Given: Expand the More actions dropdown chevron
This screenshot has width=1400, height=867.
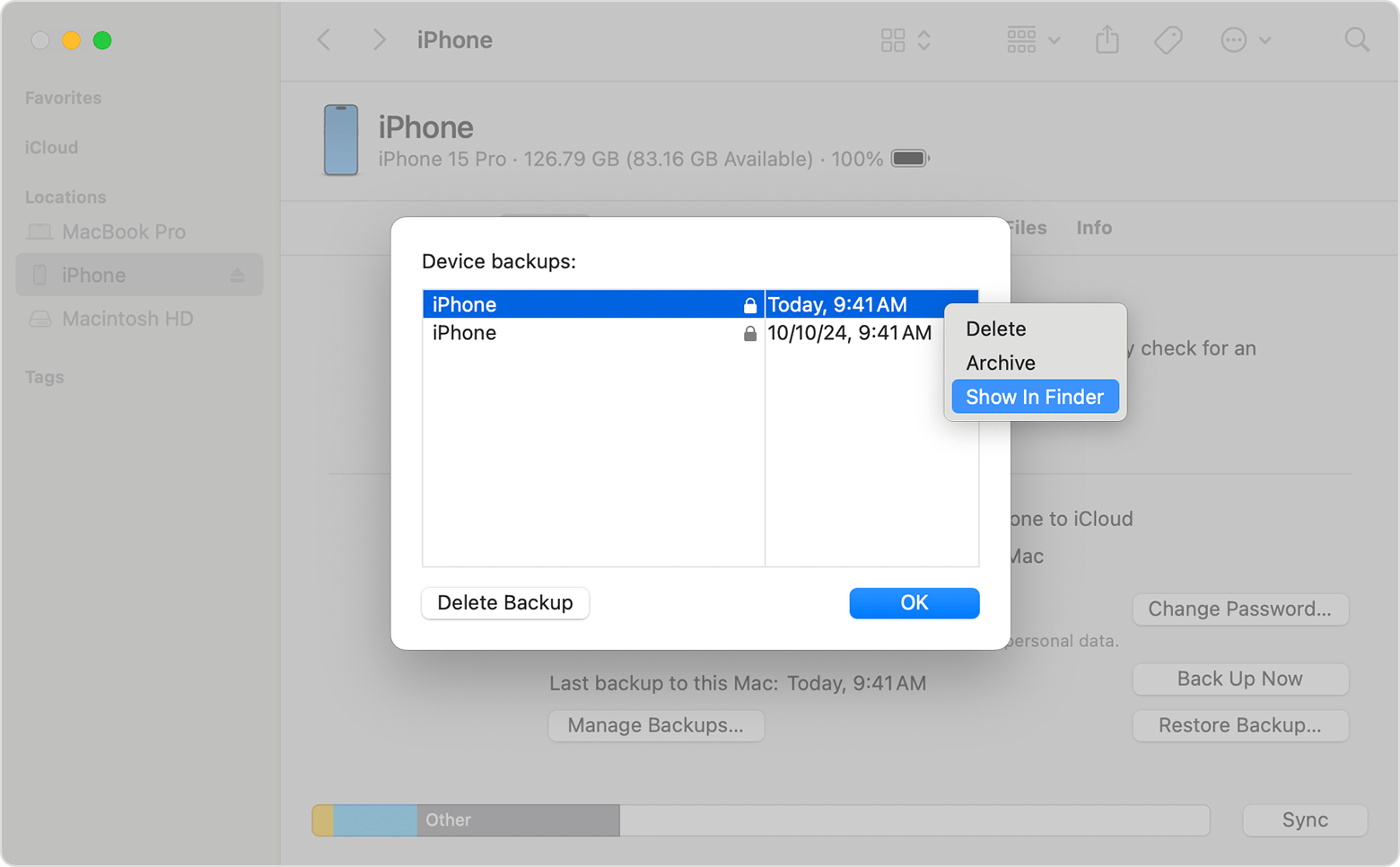Looking at the screenshot, I should [x=1264, y=40].
